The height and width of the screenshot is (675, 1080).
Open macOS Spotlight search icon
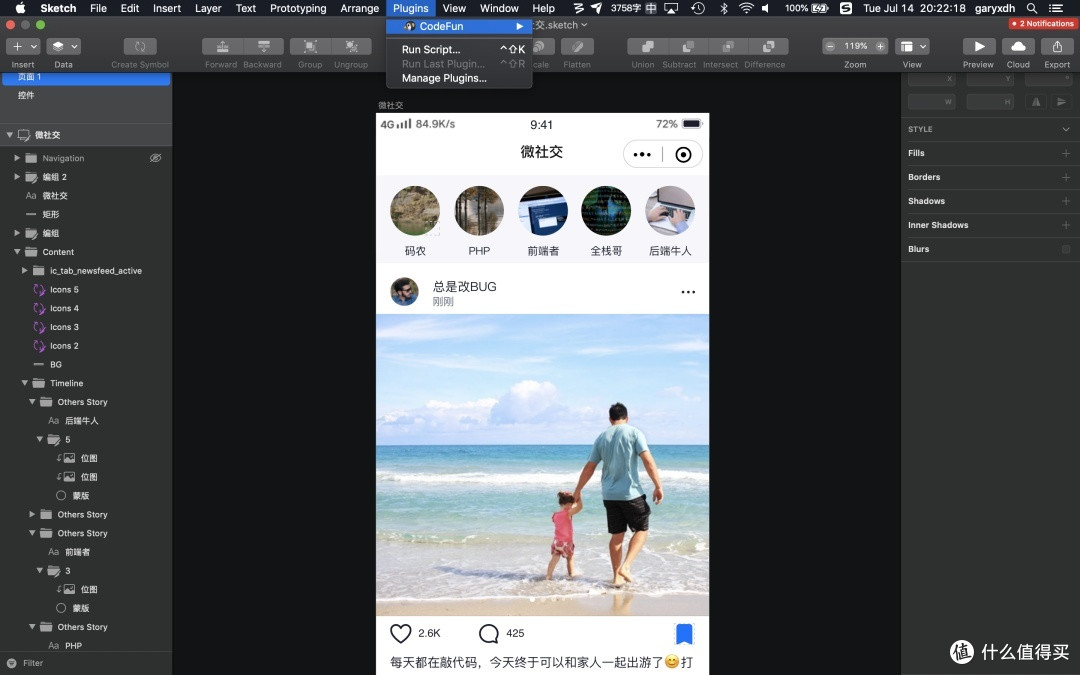[x=1031, y=8]
